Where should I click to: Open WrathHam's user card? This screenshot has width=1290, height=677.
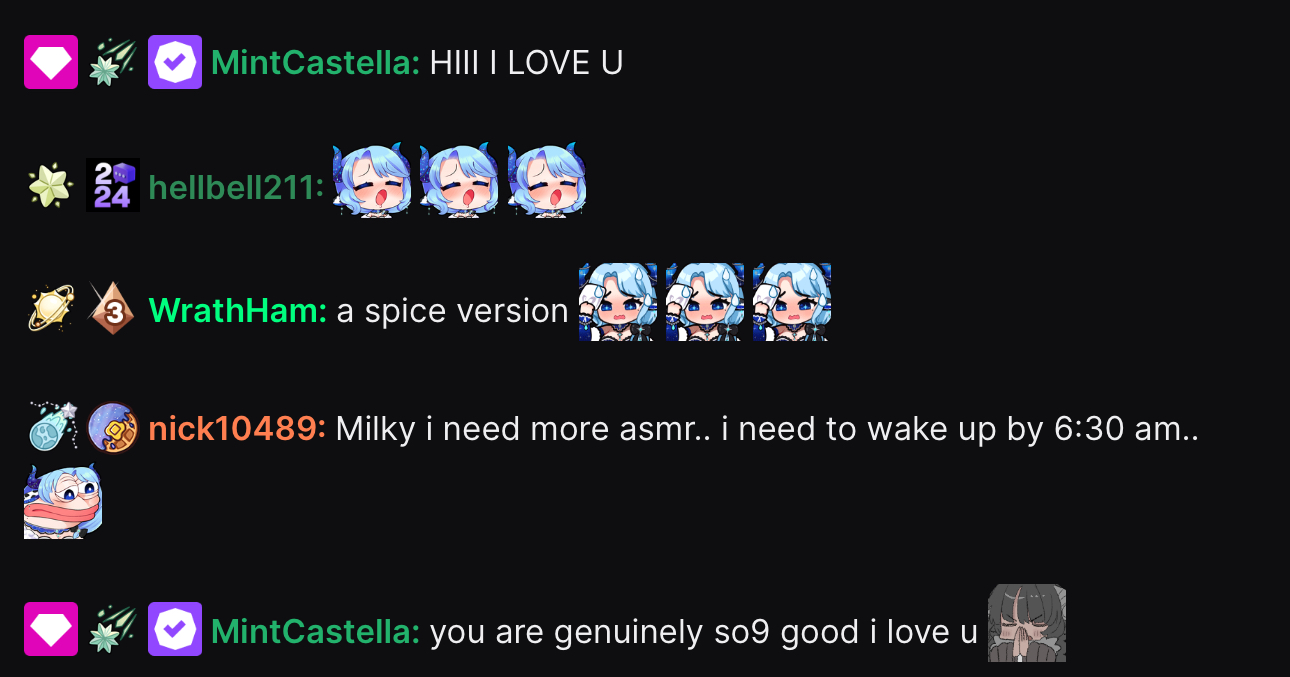pyautogui.click(x=238, y=311)
